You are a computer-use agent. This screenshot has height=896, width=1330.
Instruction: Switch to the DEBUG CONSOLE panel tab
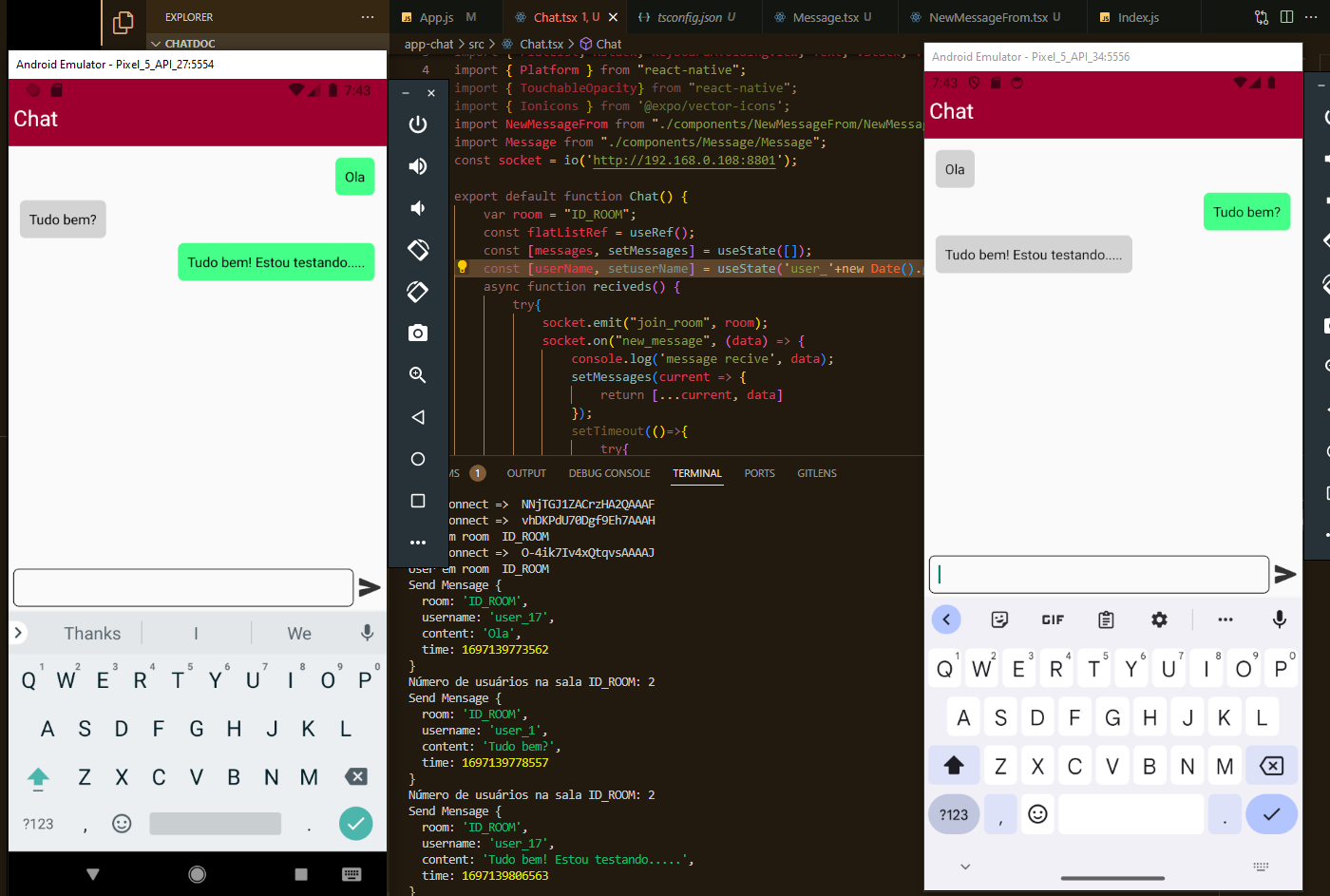click(610, 473)
